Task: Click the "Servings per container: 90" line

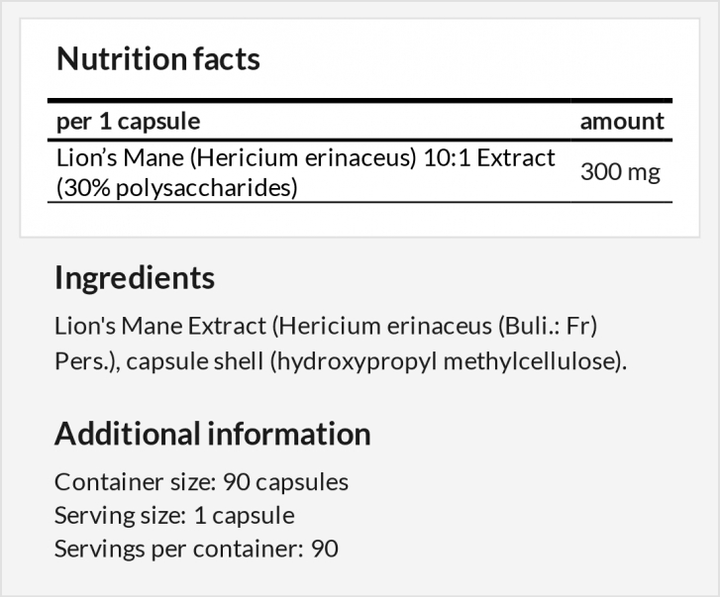Action: 196,549
